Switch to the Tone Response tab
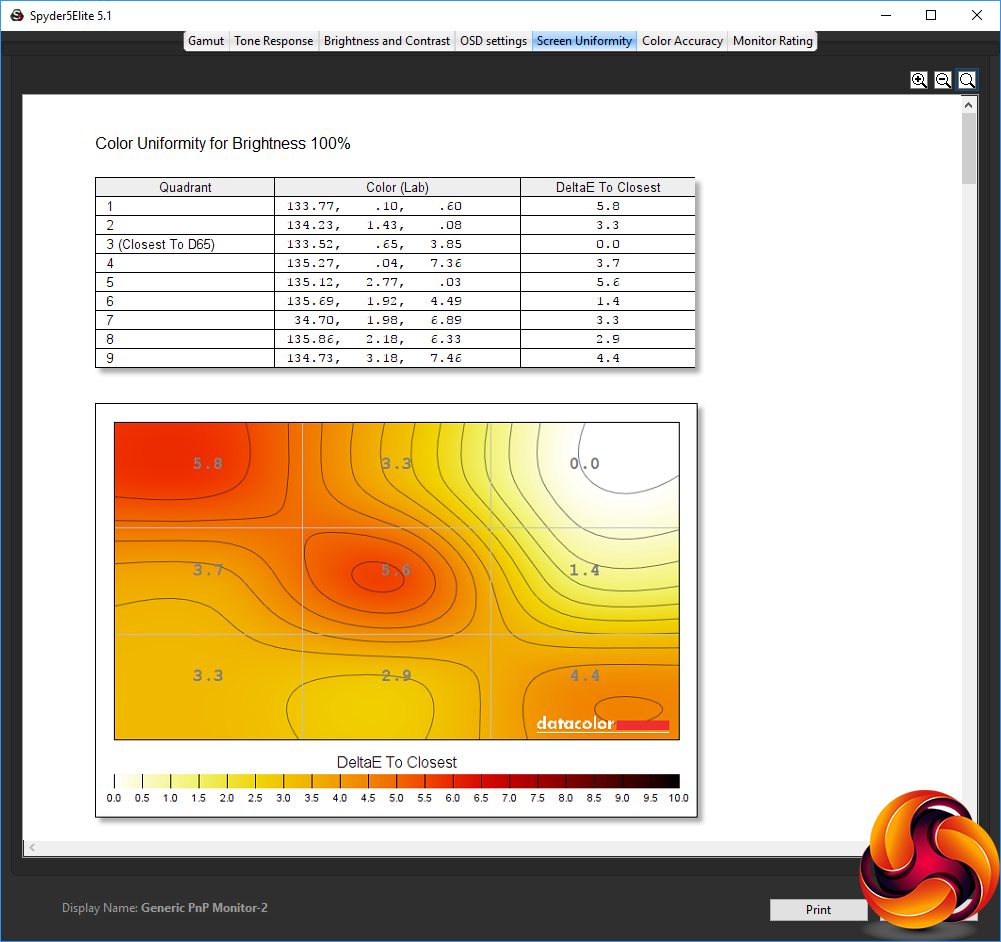The image size is (1001, 942). pos(274,41)
